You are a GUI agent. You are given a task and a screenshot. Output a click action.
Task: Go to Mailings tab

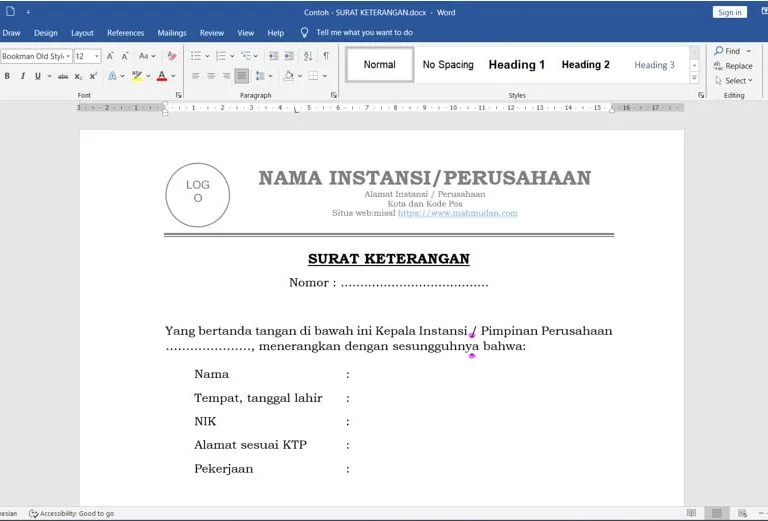tap(172, 33)
